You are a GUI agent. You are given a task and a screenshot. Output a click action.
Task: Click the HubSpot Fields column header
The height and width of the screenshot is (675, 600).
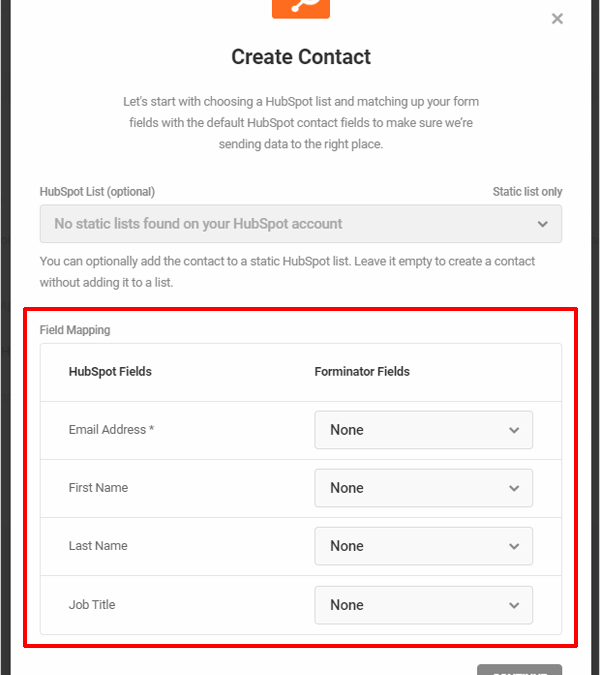click(x=110, y=372)
